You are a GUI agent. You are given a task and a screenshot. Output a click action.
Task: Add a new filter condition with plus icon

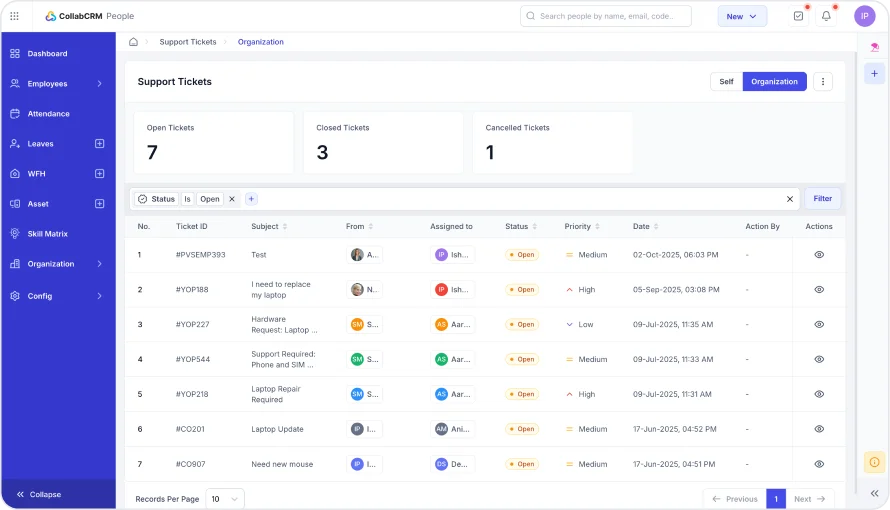[x=251, y=199]
